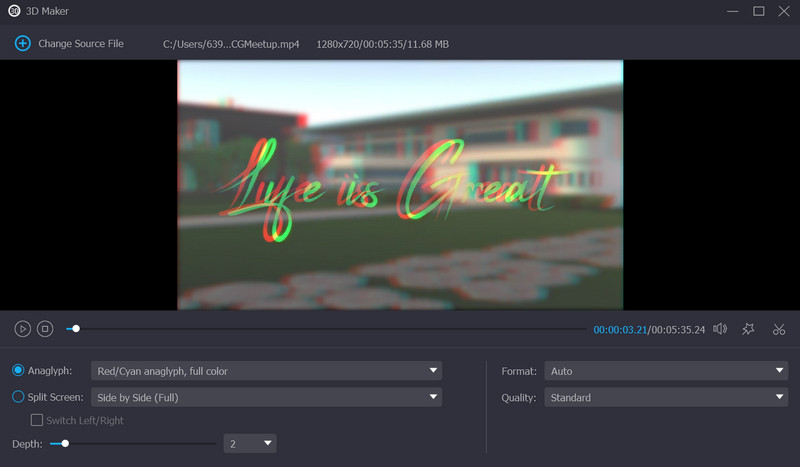Open the Red/Cyan anaglyph dropdown
Screen dimensions: 800x467
266,371
